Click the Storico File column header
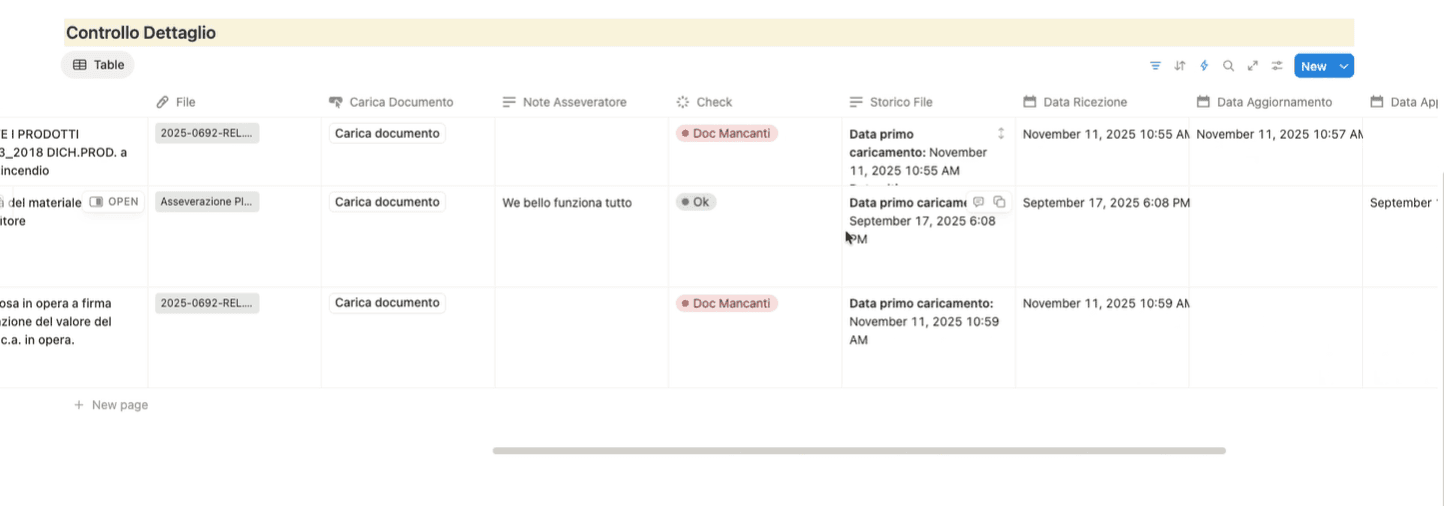Image resolution: width=1444 pixels, height=506 pixels. tap(891, 102)
